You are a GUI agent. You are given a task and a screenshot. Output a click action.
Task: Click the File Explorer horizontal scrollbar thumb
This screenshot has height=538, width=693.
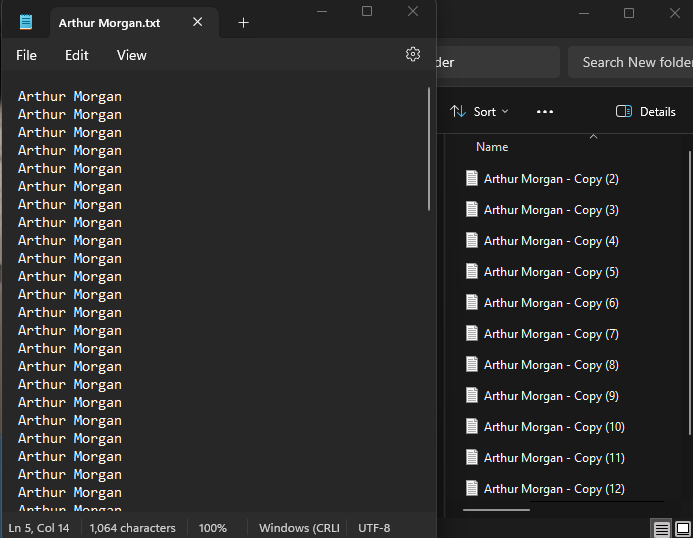496,510
